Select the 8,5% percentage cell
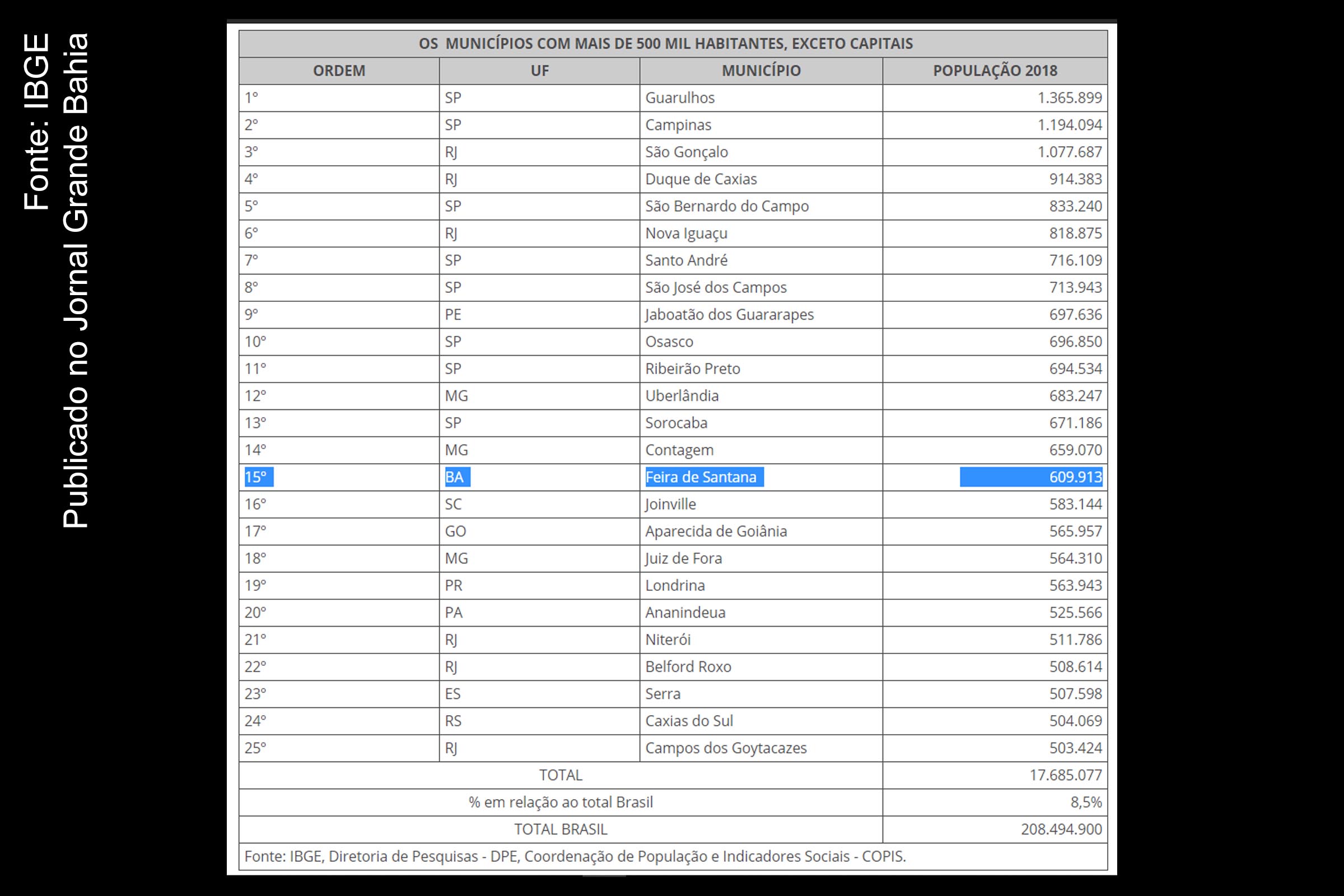The image size is (1344, 896). tap(995, 802)
